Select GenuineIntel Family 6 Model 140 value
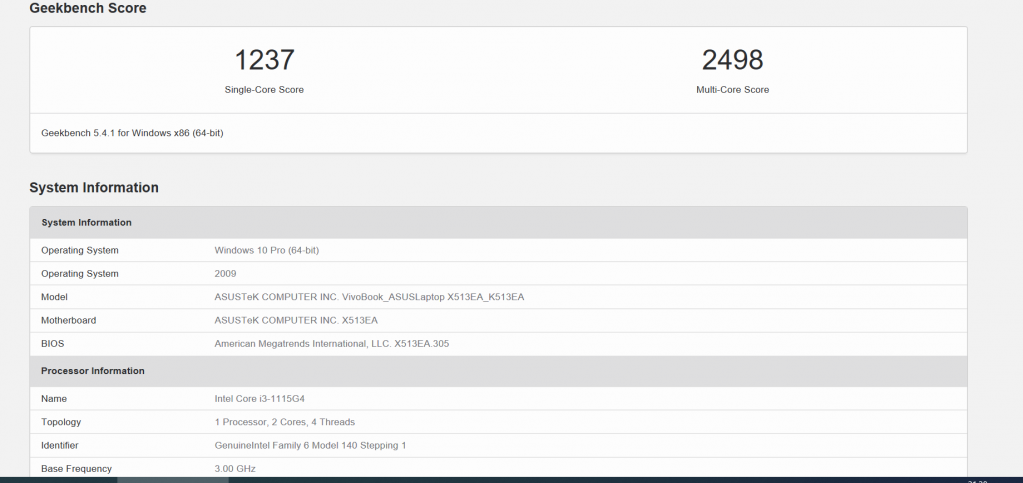This screenshot has width=1023, height=483. tap(311, 445)
